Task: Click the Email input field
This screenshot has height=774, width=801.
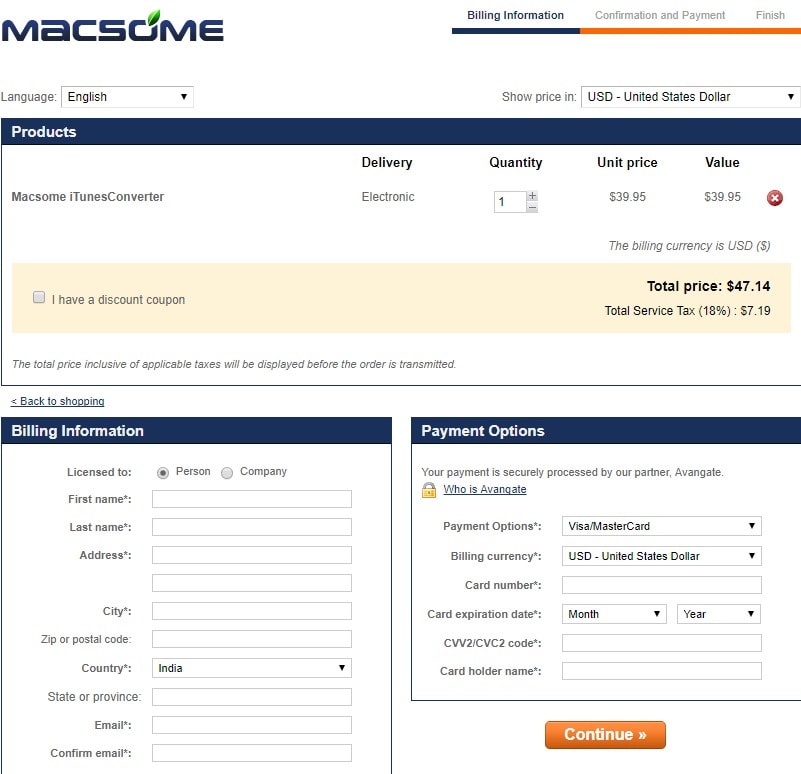Action: (x=252, y=725)
